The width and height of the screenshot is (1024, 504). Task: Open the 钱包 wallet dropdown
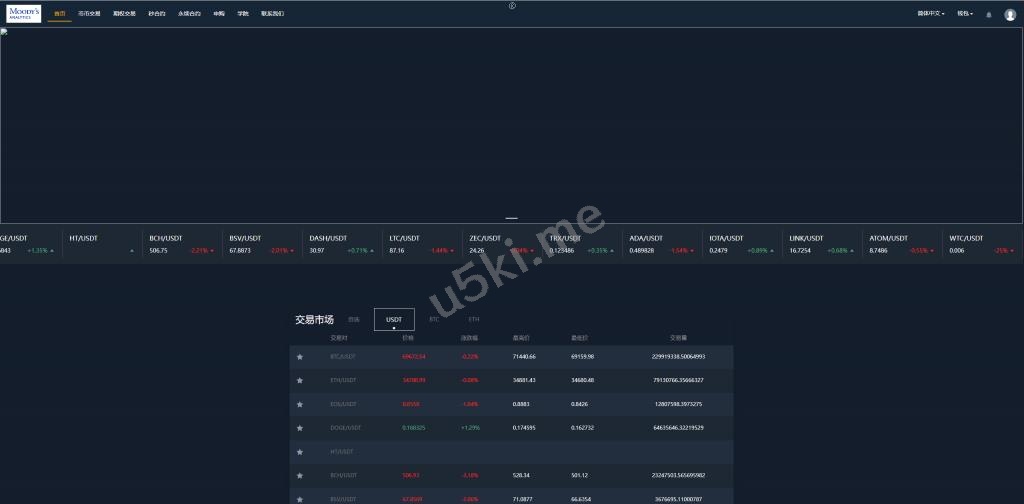point(965,14)
